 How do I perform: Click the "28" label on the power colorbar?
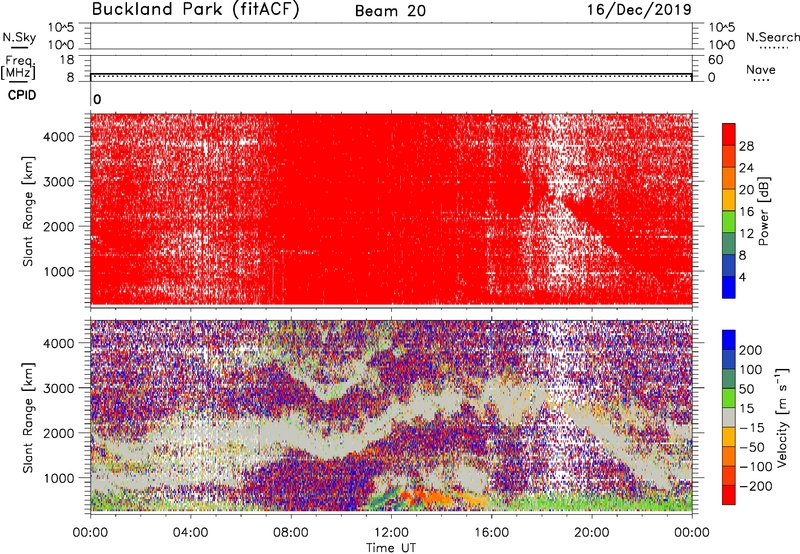tap(746, 146)
